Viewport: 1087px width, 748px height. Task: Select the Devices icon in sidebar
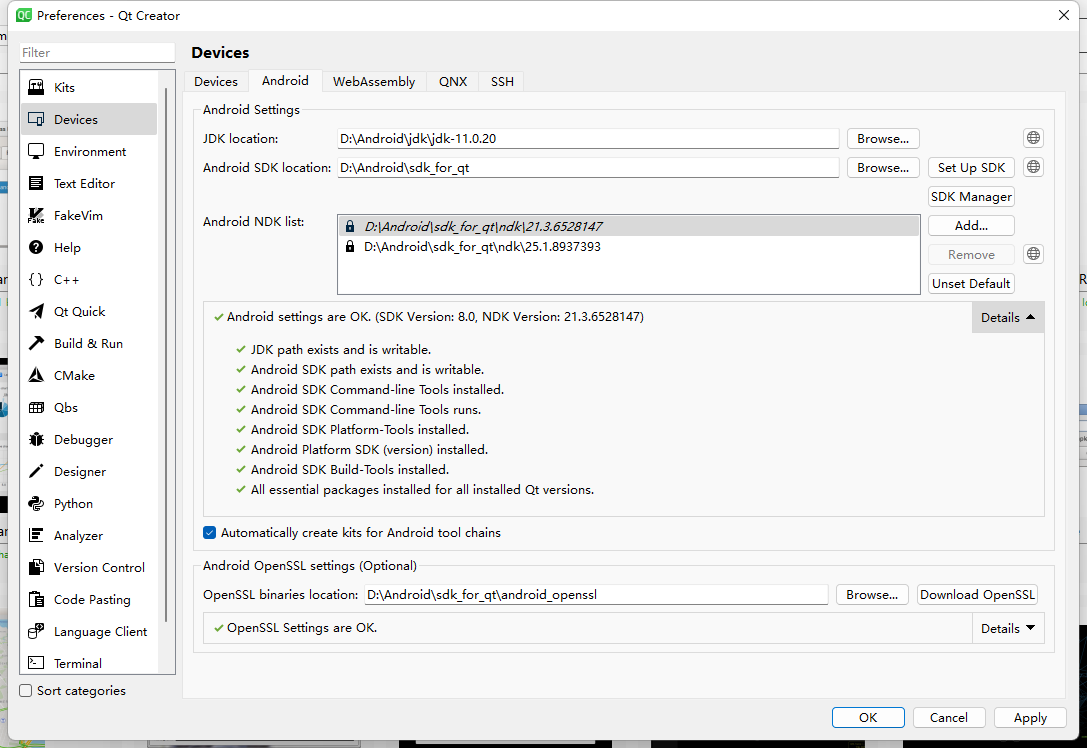[36, 119]
